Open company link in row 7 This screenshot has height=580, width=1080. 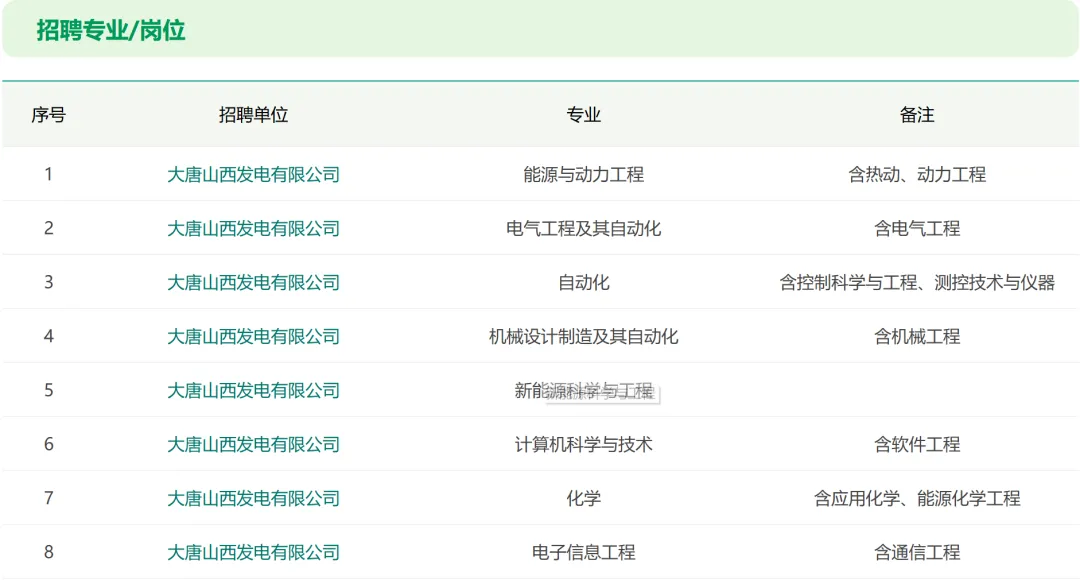click(253, 498)
